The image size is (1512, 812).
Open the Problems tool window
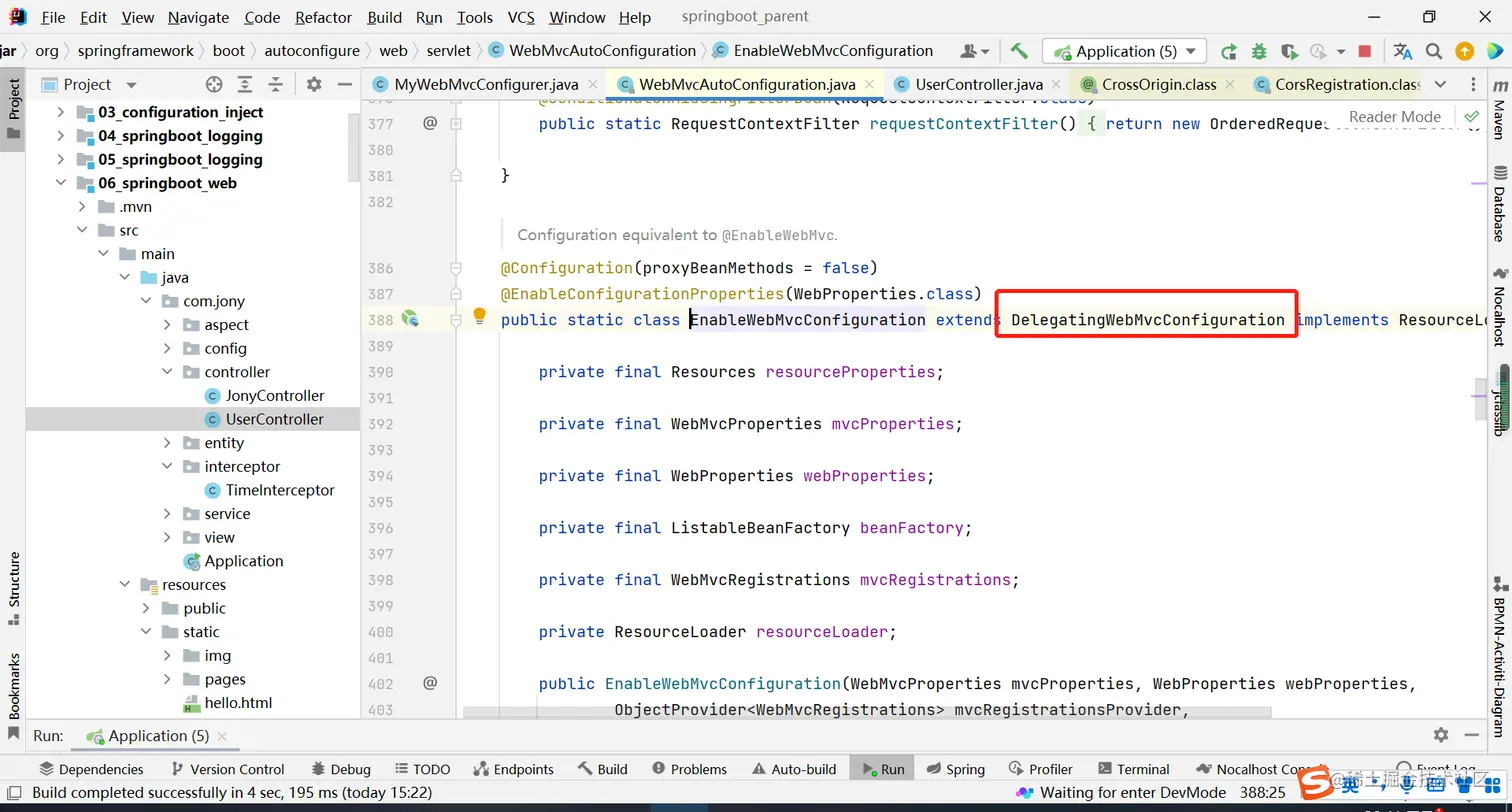click(689, 769)
